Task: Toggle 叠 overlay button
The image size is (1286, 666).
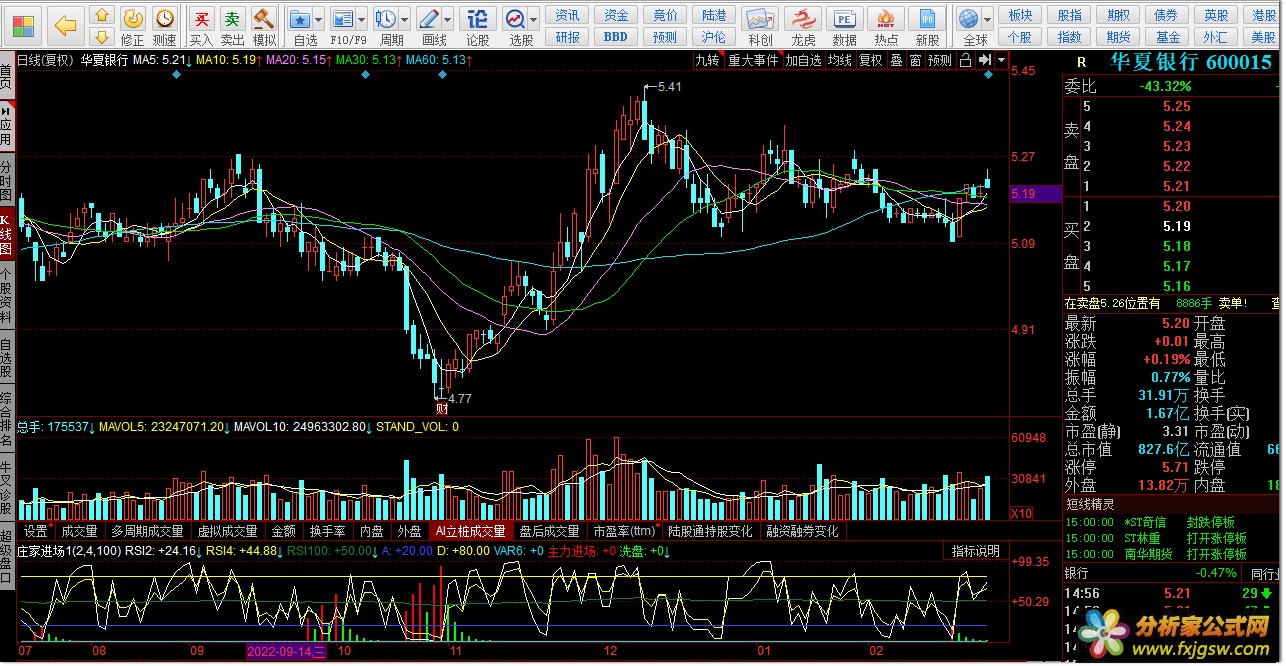Action: (x=896, y=60)
